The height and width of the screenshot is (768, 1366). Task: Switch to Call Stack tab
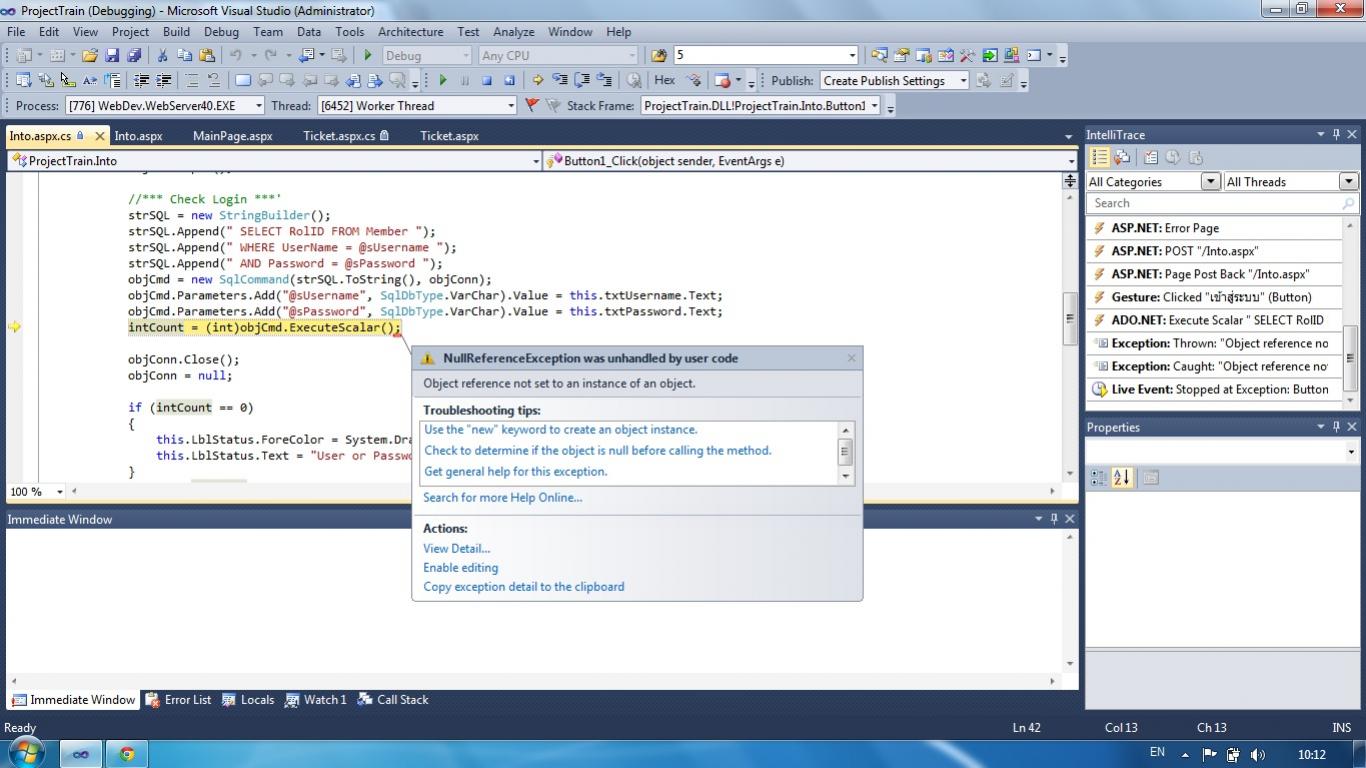click(x=393, y=700)
